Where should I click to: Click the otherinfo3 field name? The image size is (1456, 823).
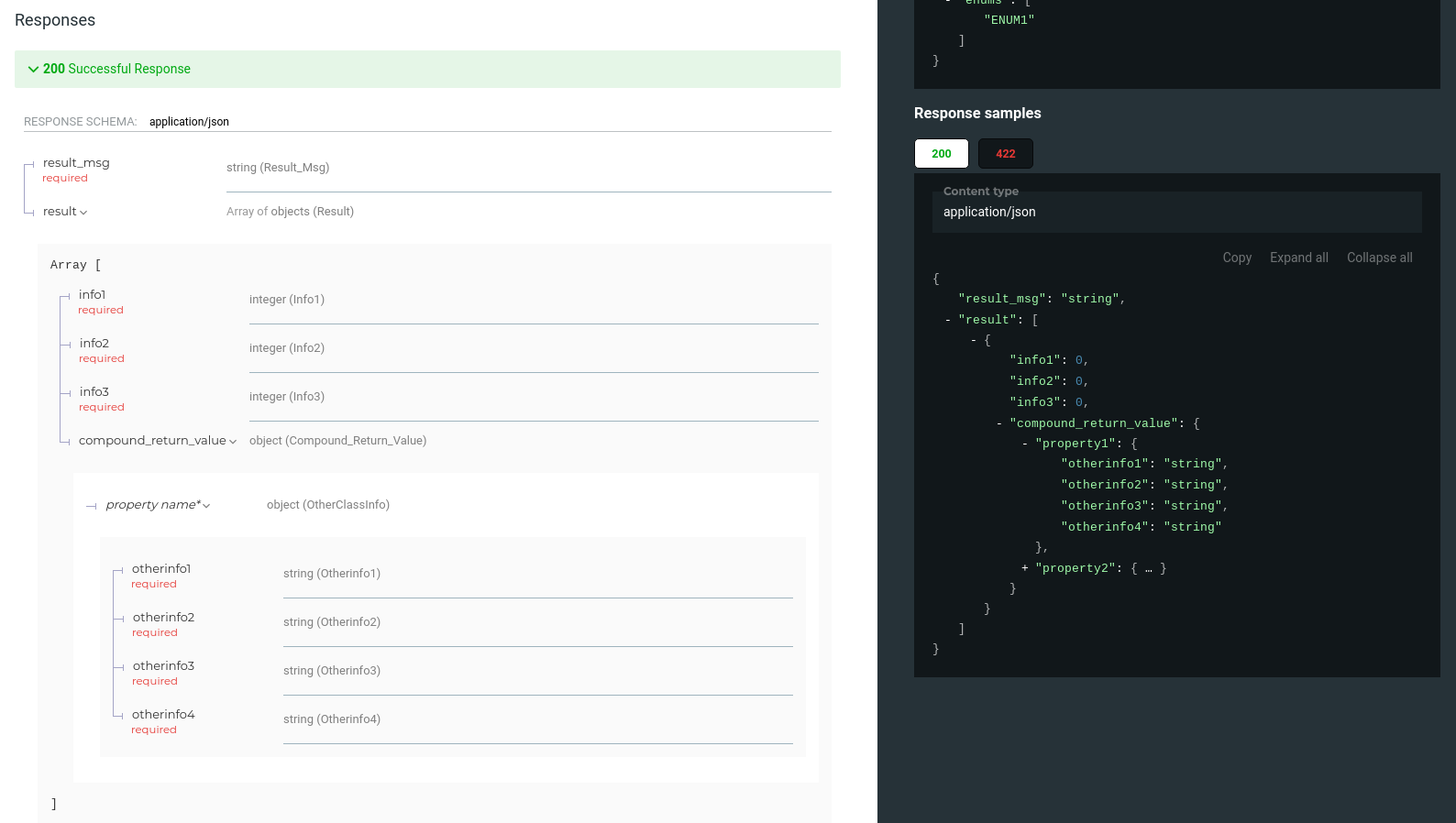tap(163, 666)
